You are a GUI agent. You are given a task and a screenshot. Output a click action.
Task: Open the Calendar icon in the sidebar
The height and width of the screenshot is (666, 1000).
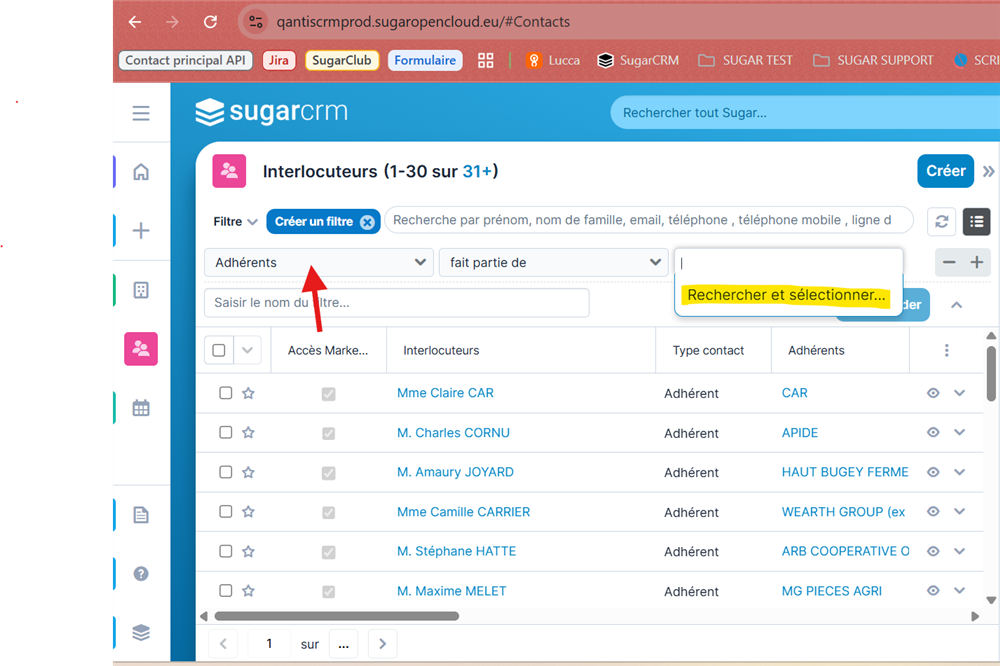141,408
